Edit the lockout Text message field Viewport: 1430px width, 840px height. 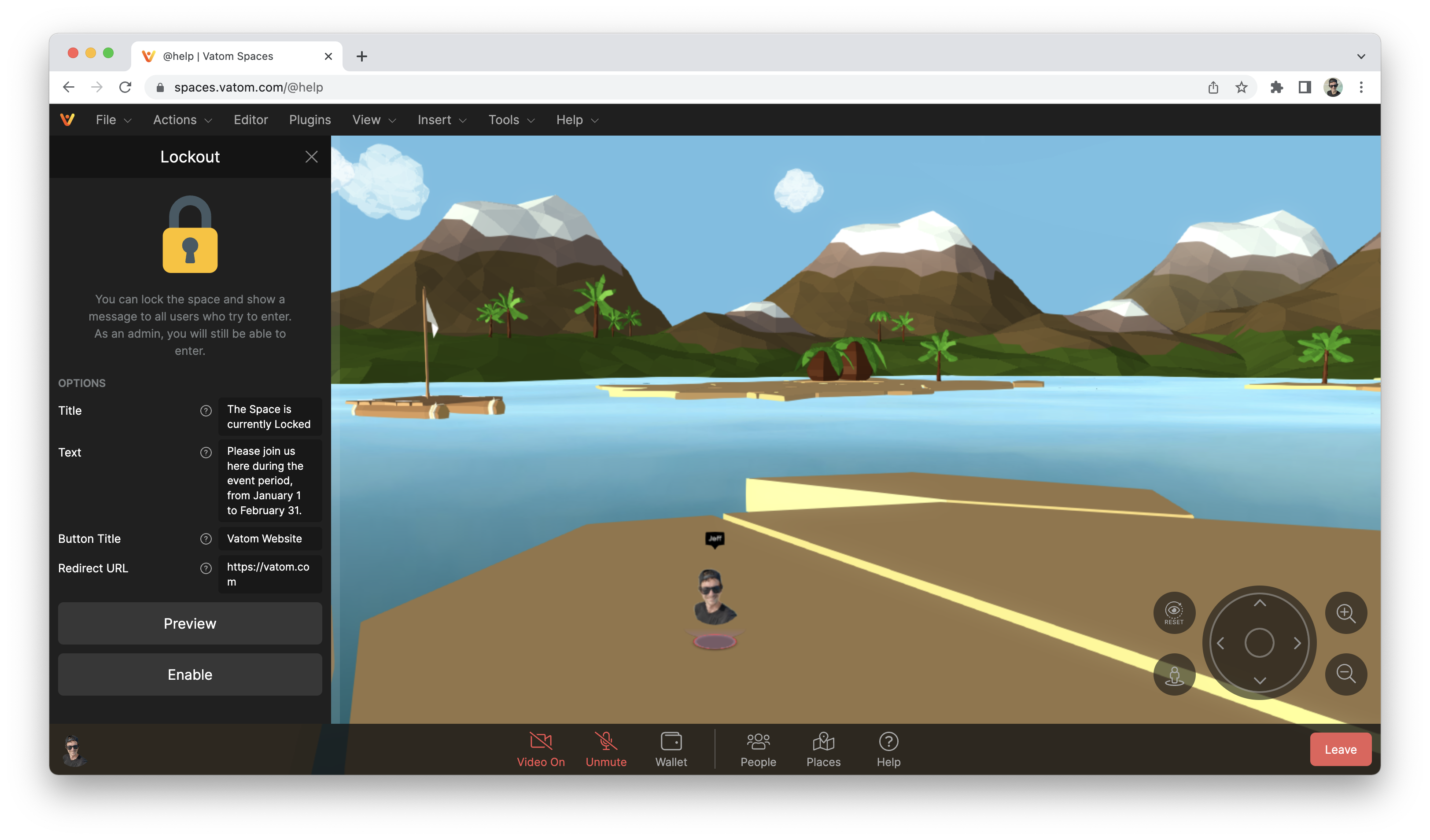(x=270, y=481)
